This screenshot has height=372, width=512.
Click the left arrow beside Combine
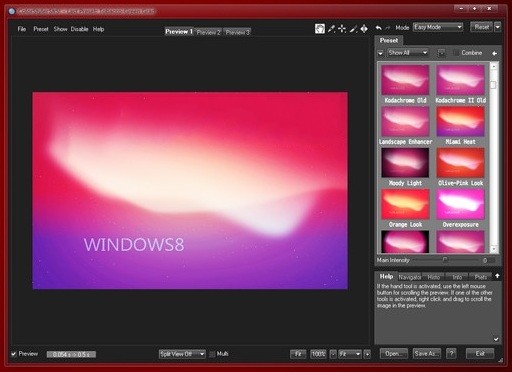(495, 53)
